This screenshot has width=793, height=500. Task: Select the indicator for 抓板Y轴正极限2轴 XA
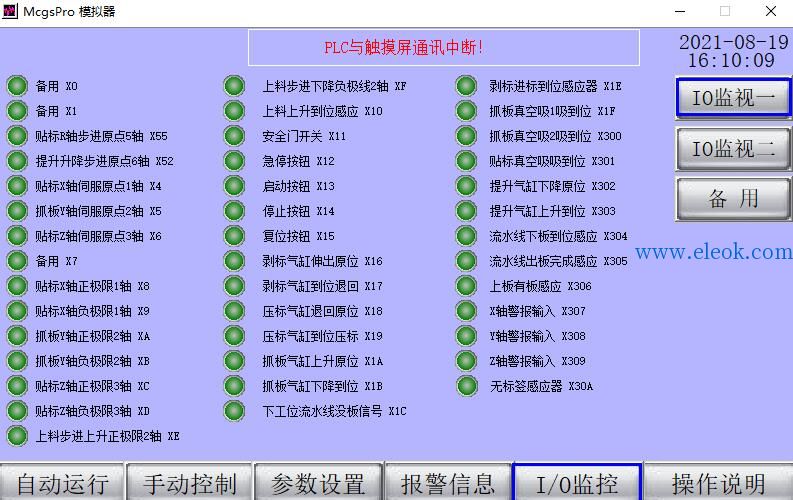pyautogui.click(x=17, y=336)
